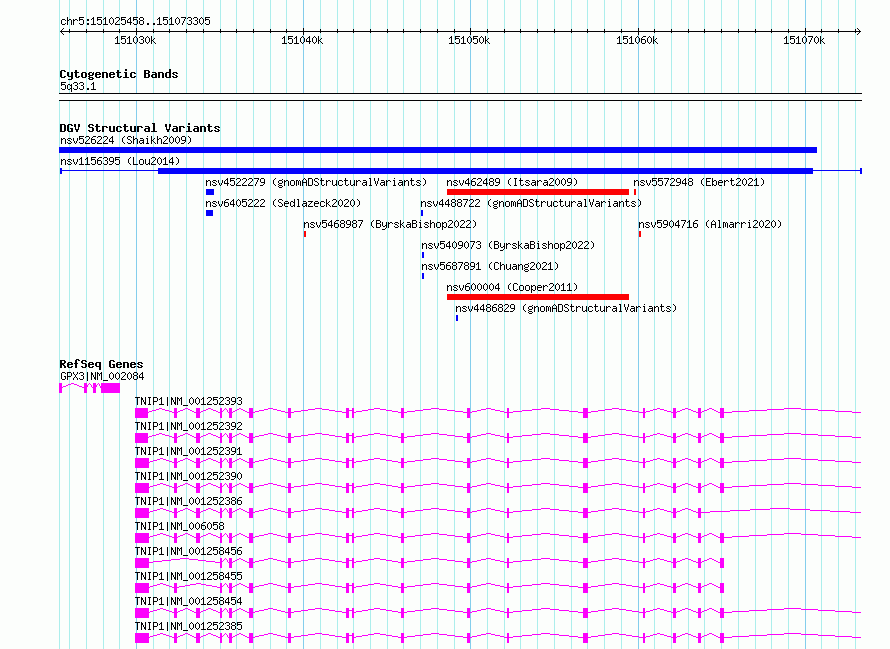890x649 pixels.
Task: Click the right arrow of the ruler
Action: coord(859,32)
